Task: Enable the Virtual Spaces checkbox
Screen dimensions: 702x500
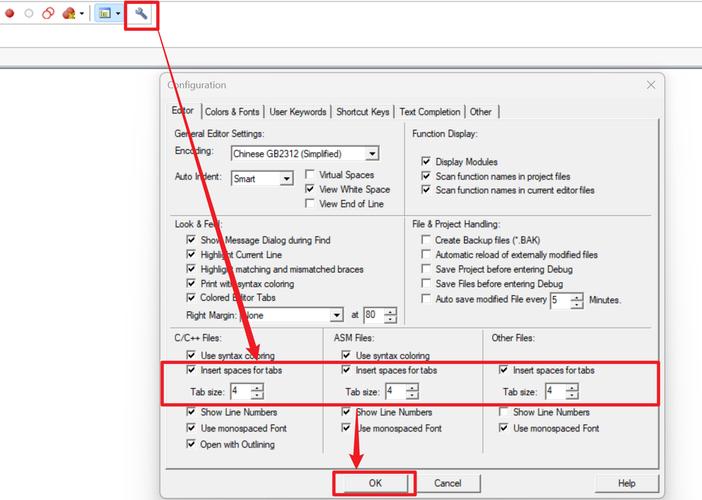Action: coord(309,174)
